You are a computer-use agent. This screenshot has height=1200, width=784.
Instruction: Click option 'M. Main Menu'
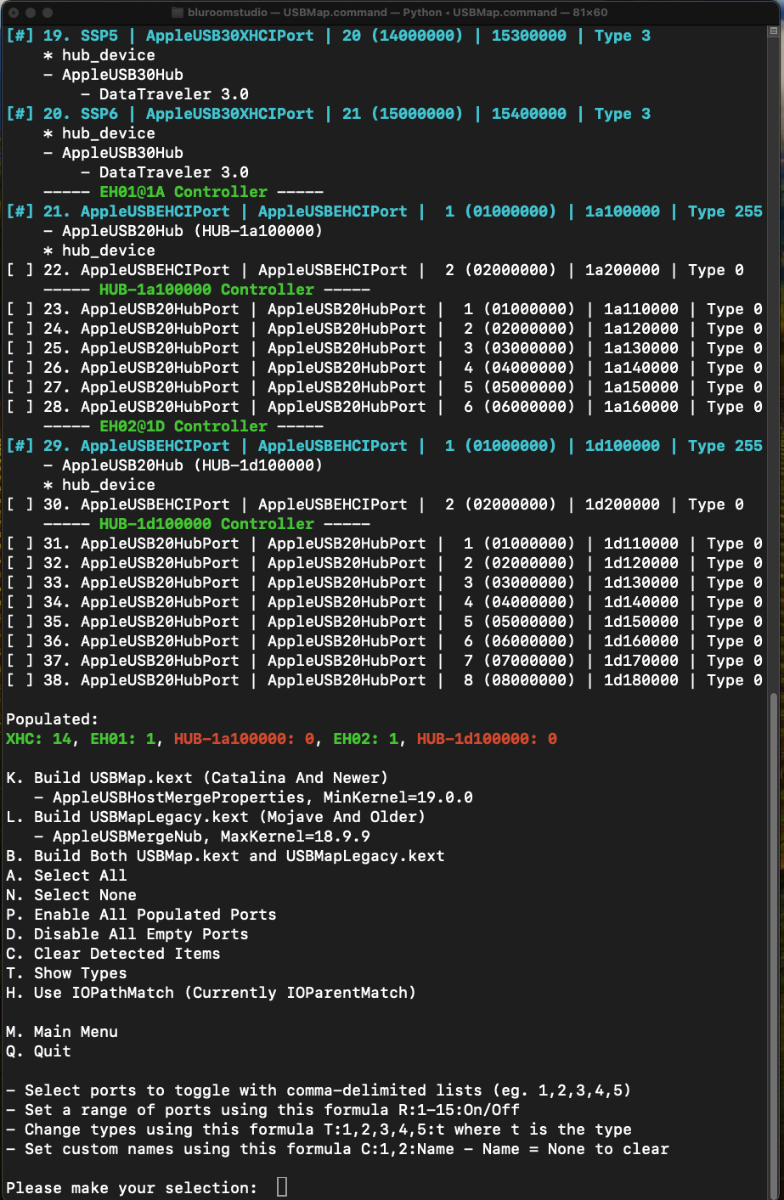[x=62, y=1031]
